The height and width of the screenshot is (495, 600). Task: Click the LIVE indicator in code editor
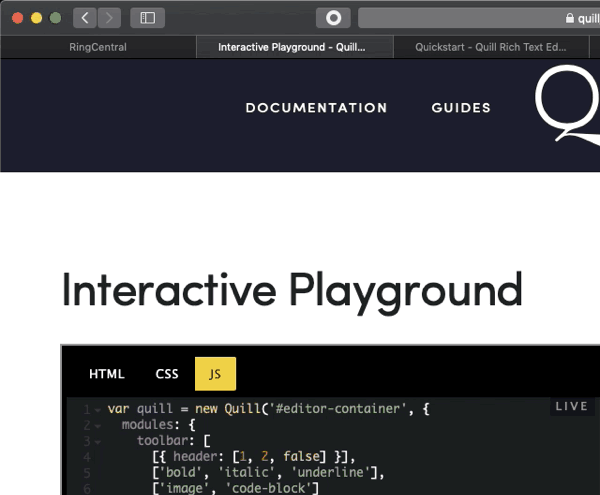(572, 406)
